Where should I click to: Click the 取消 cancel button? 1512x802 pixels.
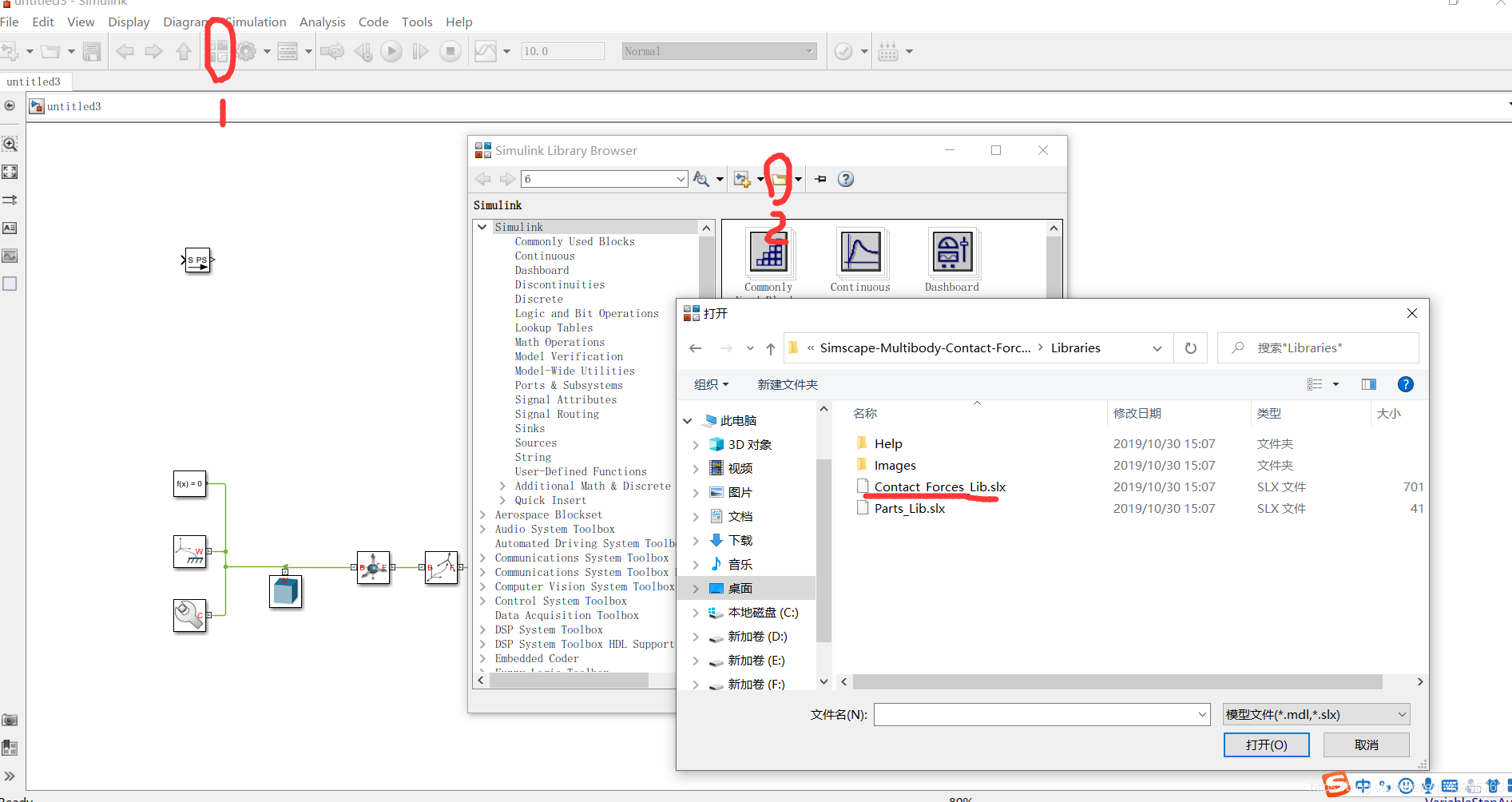click(x=1367, y=744)
